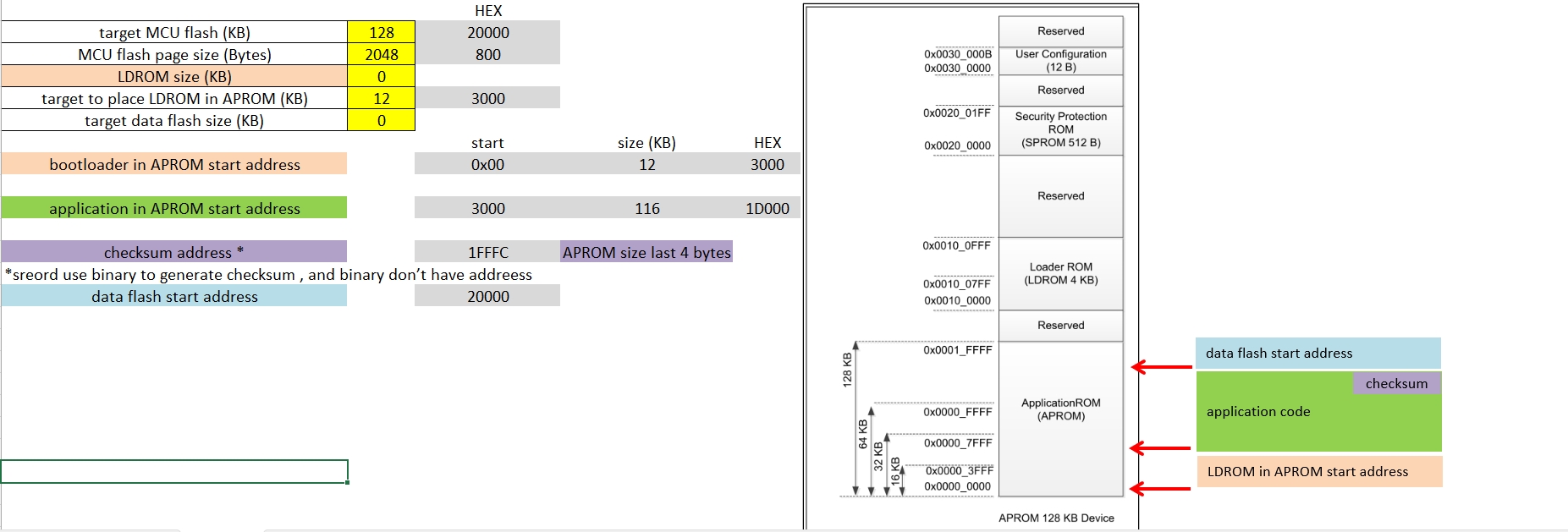Select the yellow cell containing 128

pyautogui.click(x=381, y=32)
